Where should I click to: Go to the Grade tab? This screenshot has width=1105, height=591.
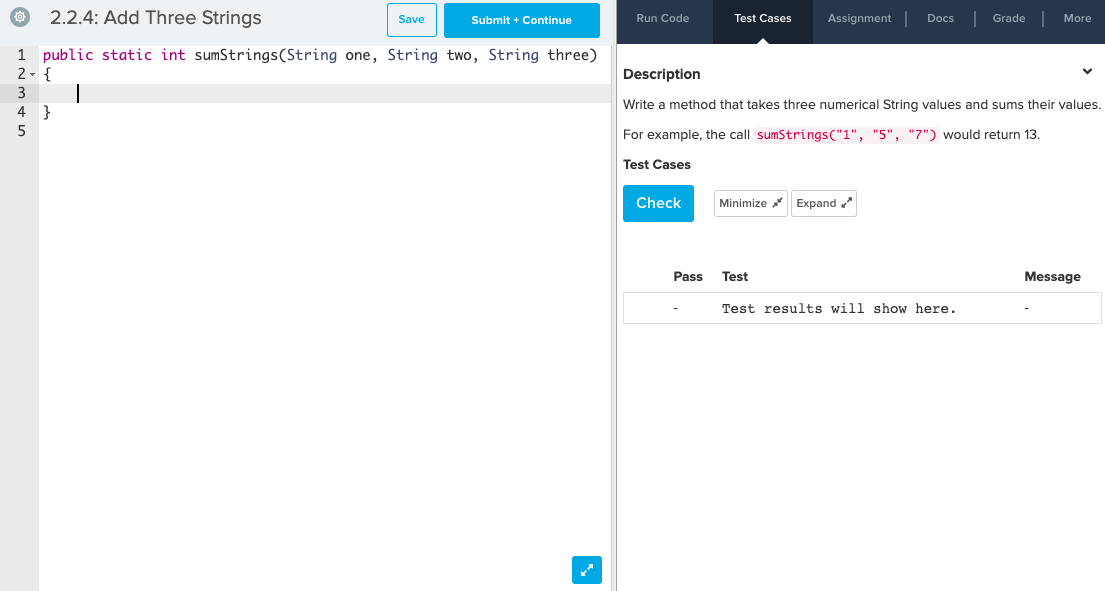pyautogui.click(x=1008, y=18)
